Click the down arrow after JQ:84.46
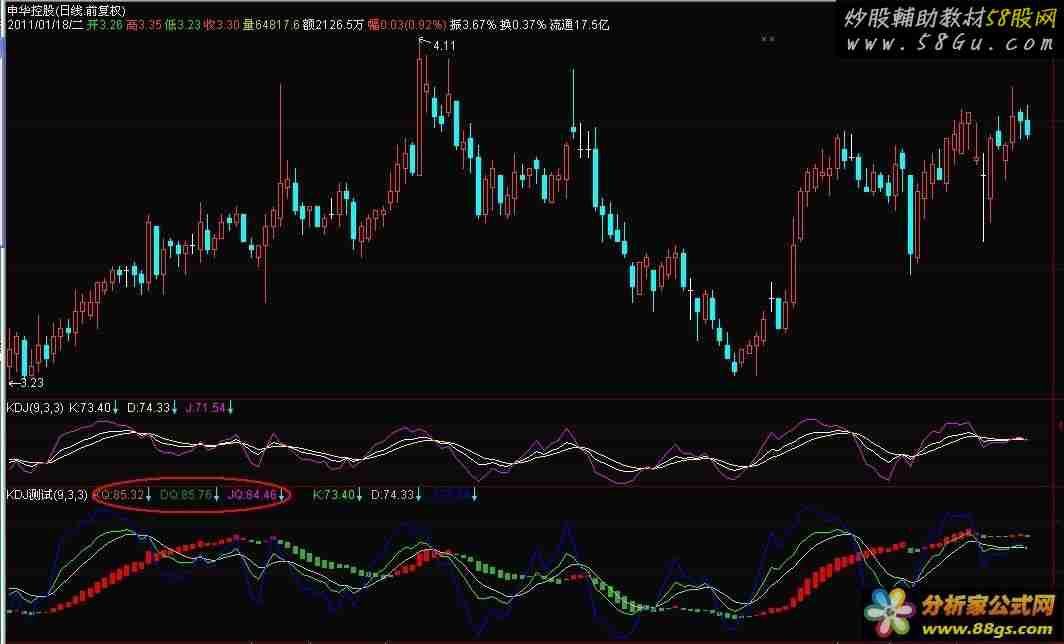Viewport: 1064px width, 644px height. pyautogui.click(x=282, y=495)
